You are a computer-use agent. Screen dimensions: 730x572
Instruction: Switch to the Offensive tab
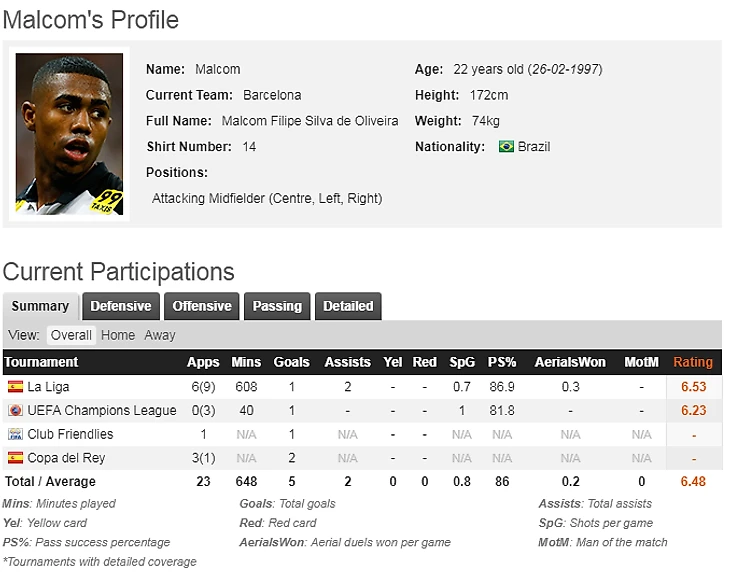[202, 306]
